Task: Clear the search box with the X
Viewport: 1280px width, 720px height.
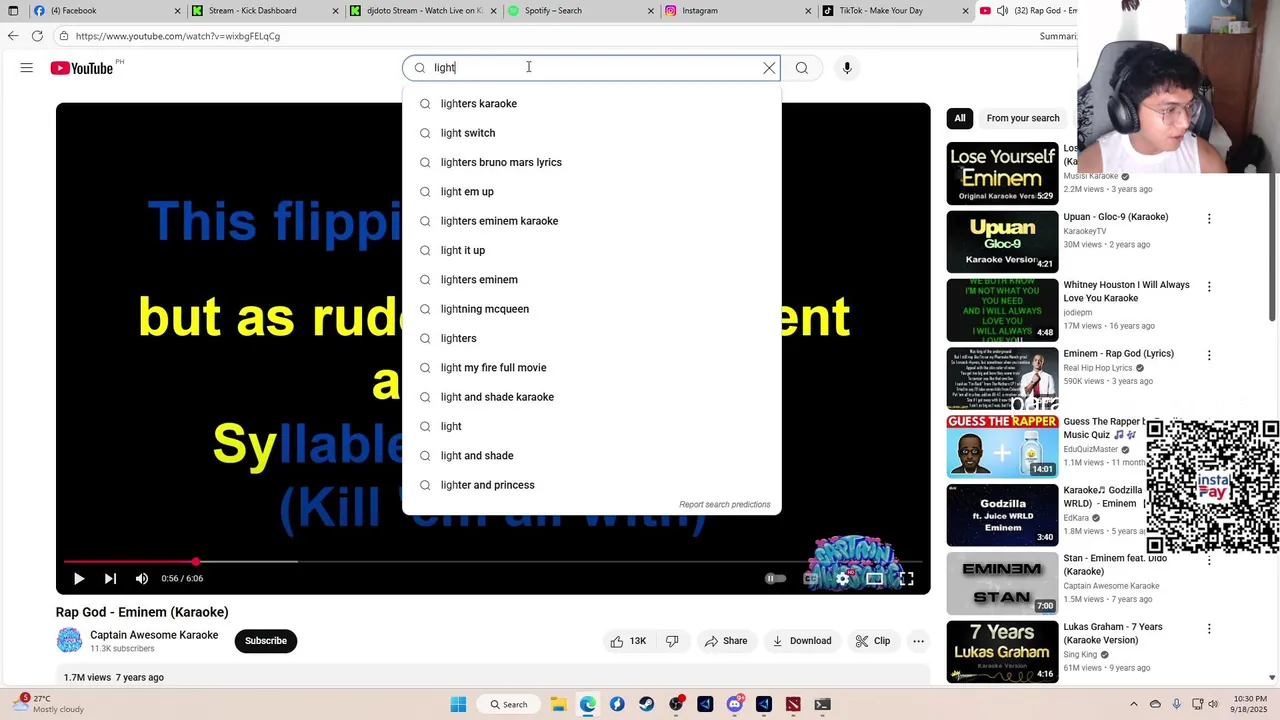Action: click(769, 68)
